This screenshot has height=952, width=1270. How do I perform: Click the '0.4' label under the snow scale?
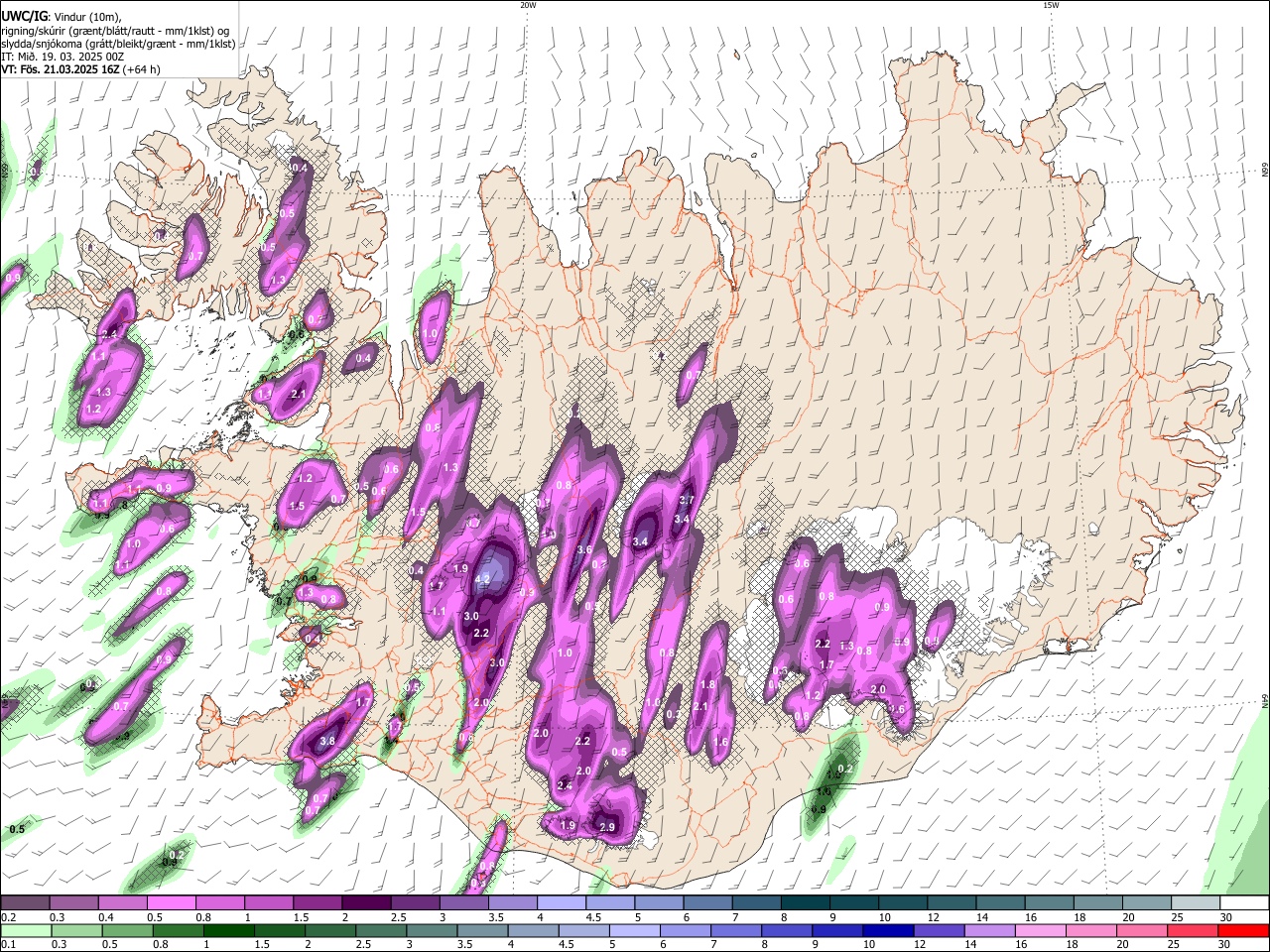coord(106,918)
